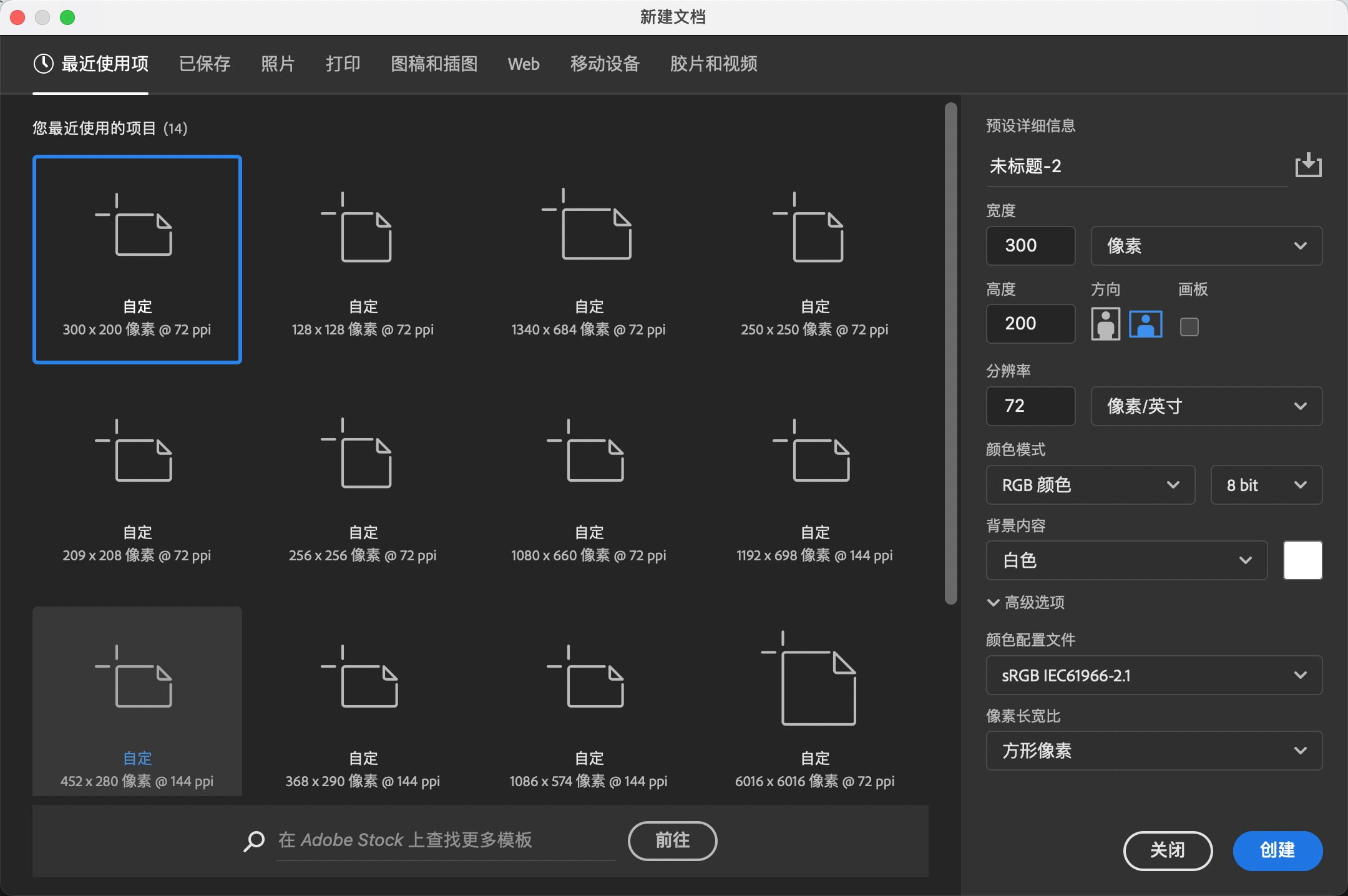Switch to the Web tab

(523, 64)
